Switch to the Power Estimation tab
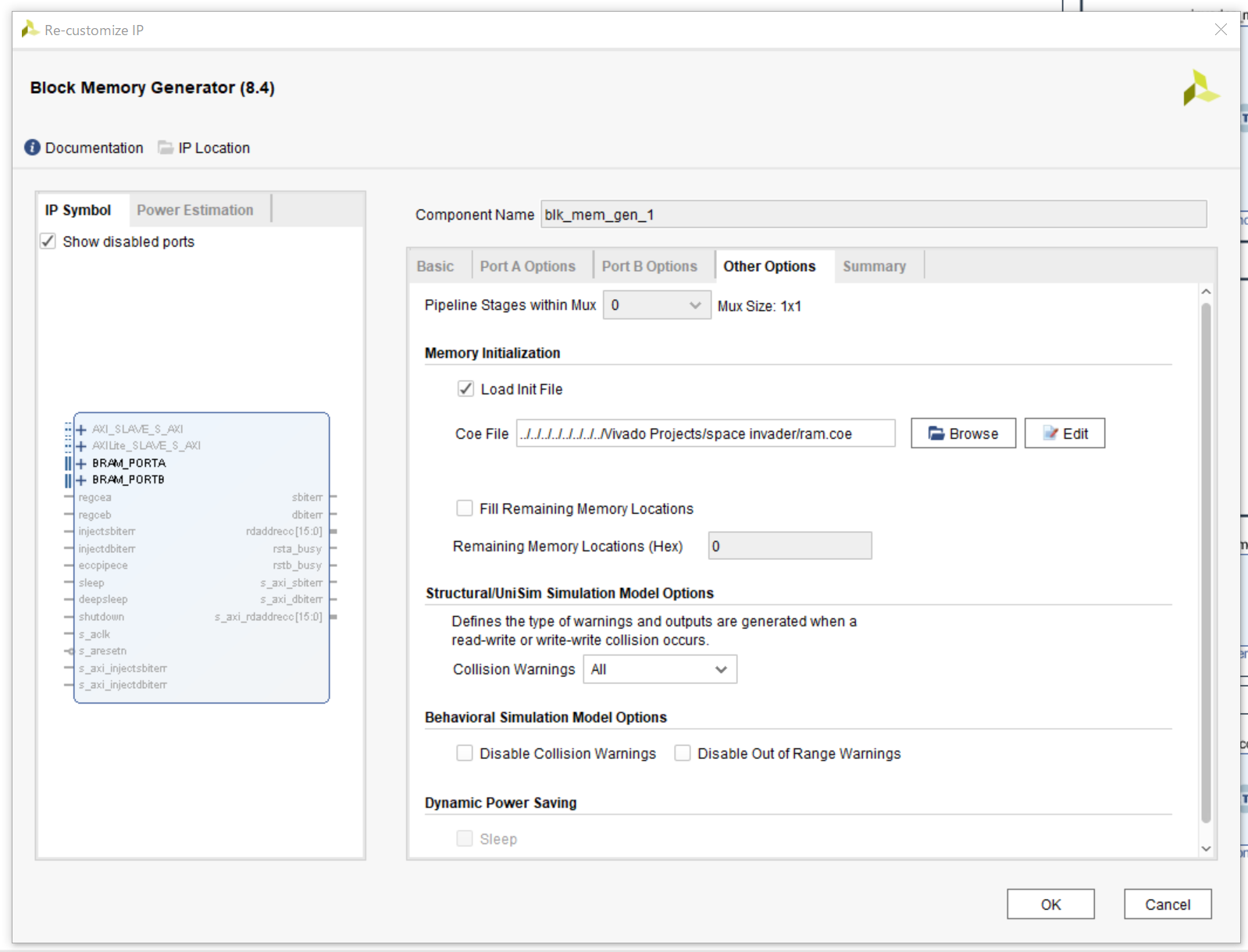 (x=194, y=210)
